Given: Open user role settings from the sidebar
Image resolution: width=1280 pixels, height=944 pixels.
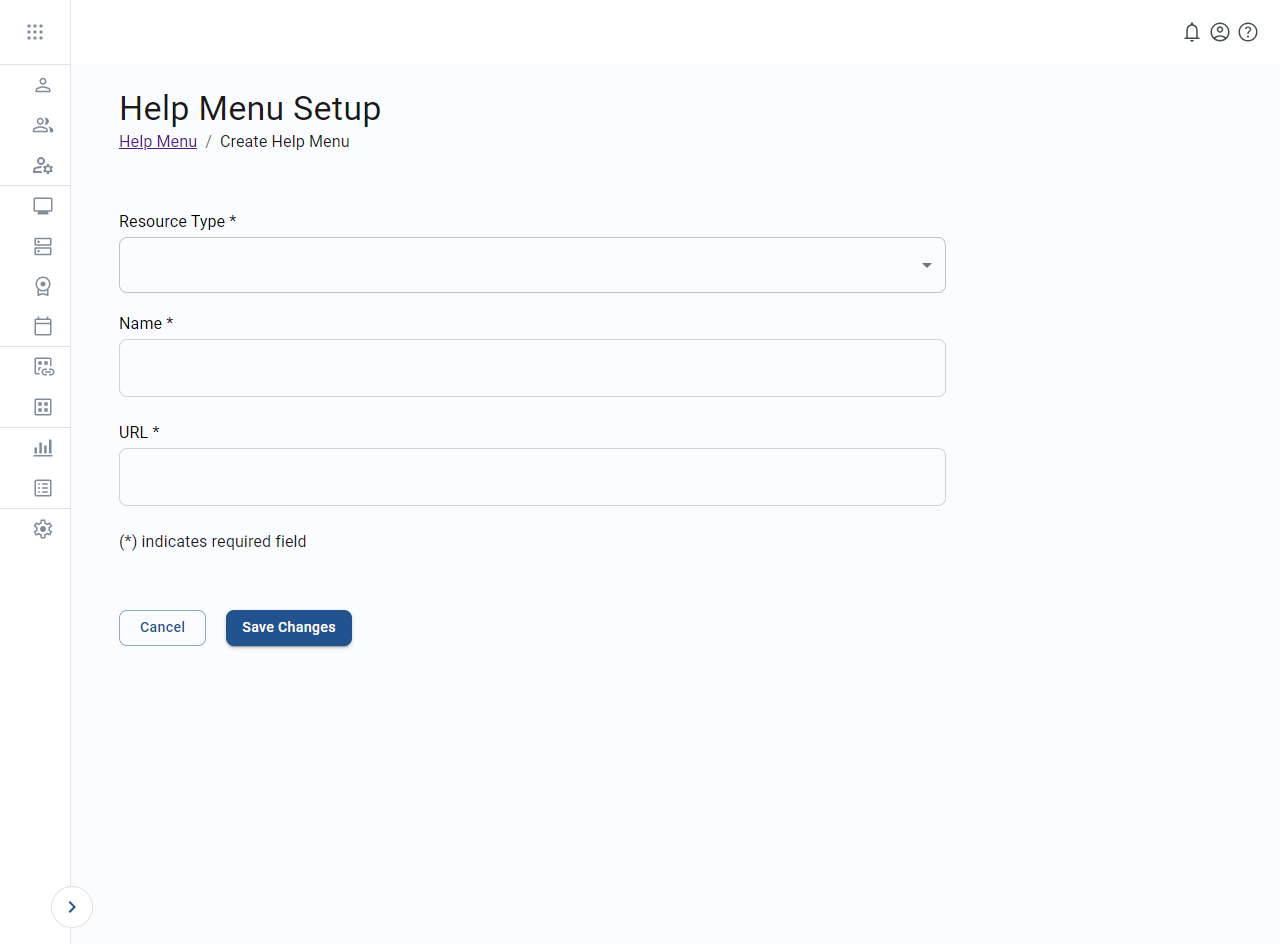Looking at the screenshot, I should click(43, 165).
